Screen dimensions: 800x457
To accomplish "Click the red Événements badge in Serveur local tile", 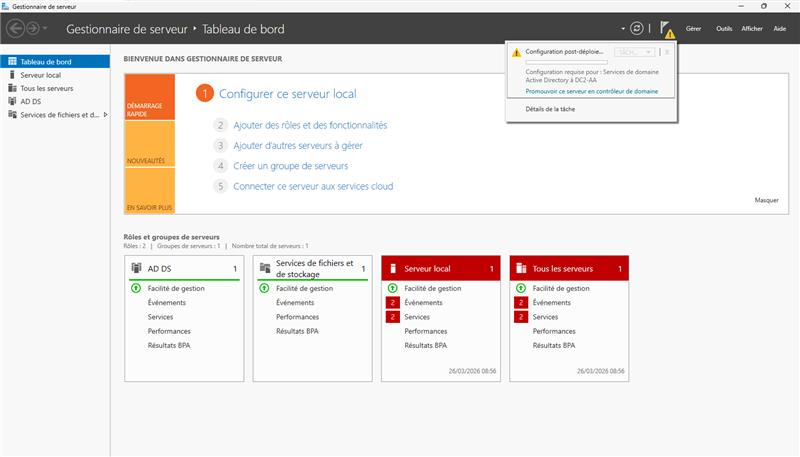I will 392,302.
